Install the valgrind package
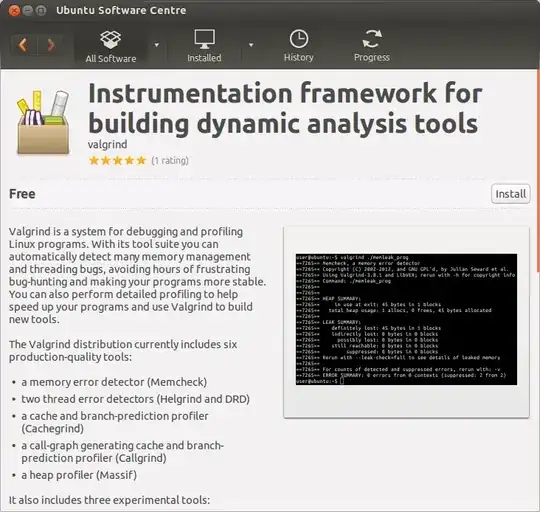This screenshot has height=512, width=540. [x=510, y=194]
